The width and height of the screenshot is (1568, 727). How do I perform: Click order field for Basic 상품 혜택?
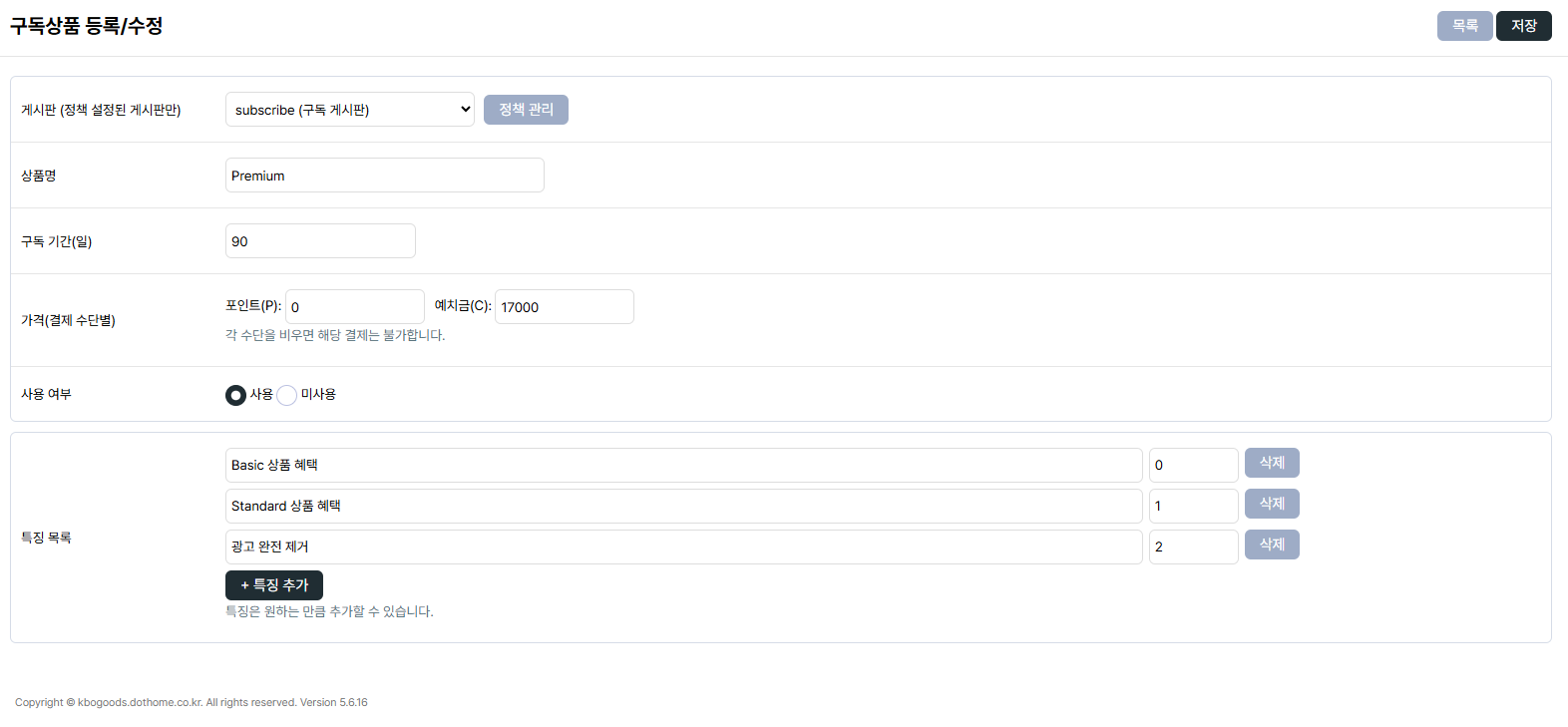pyautogui.click(x=1193, y=465)
